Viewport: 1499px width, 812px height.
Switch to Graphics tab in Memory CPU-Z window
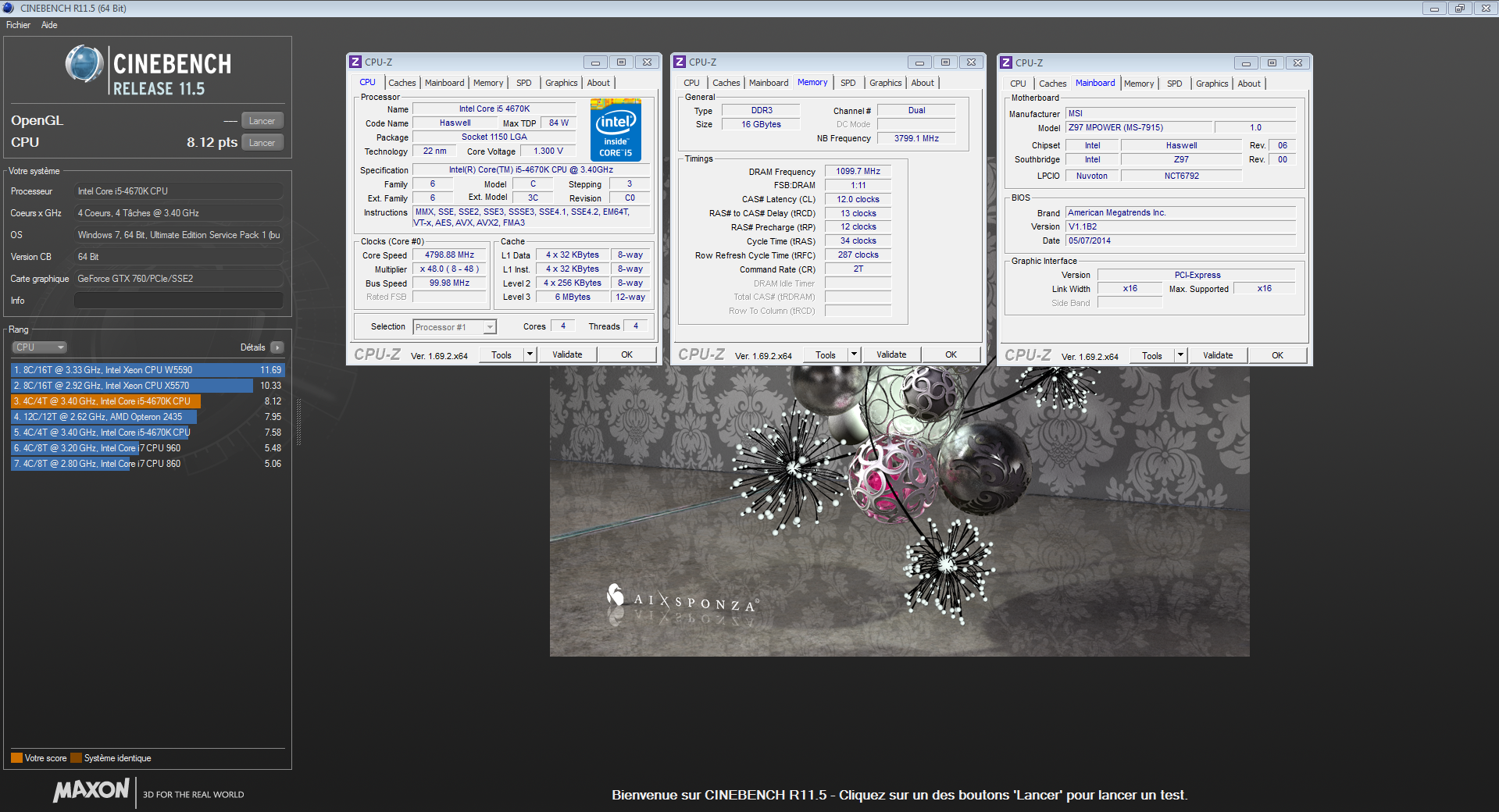point(886,83)
